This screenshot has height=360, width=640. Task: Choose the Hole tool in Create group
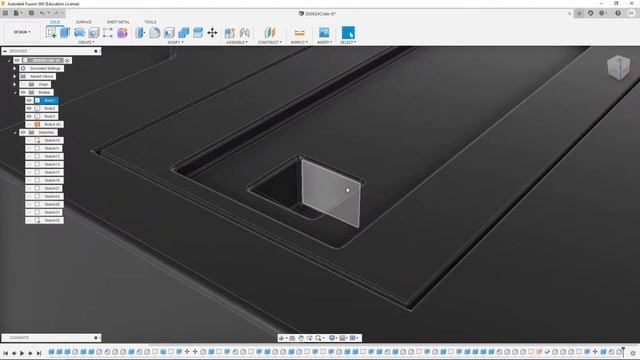[94, 33]
